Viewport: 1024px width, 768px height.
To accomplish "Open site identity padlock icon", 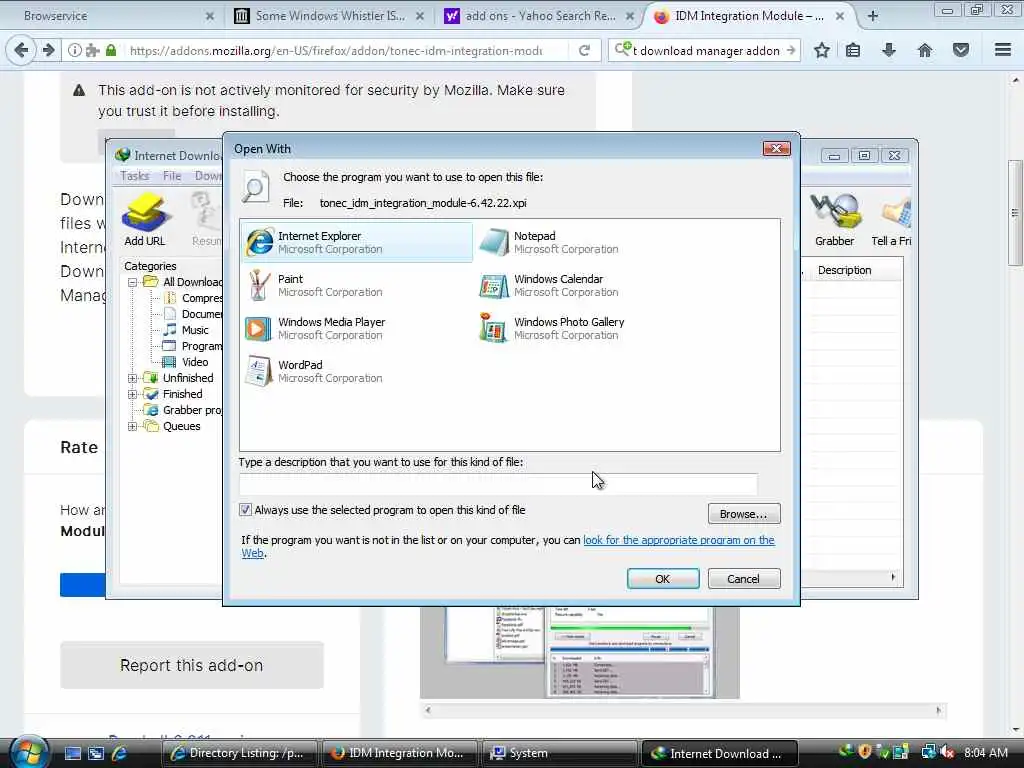I will coord(111,50).
